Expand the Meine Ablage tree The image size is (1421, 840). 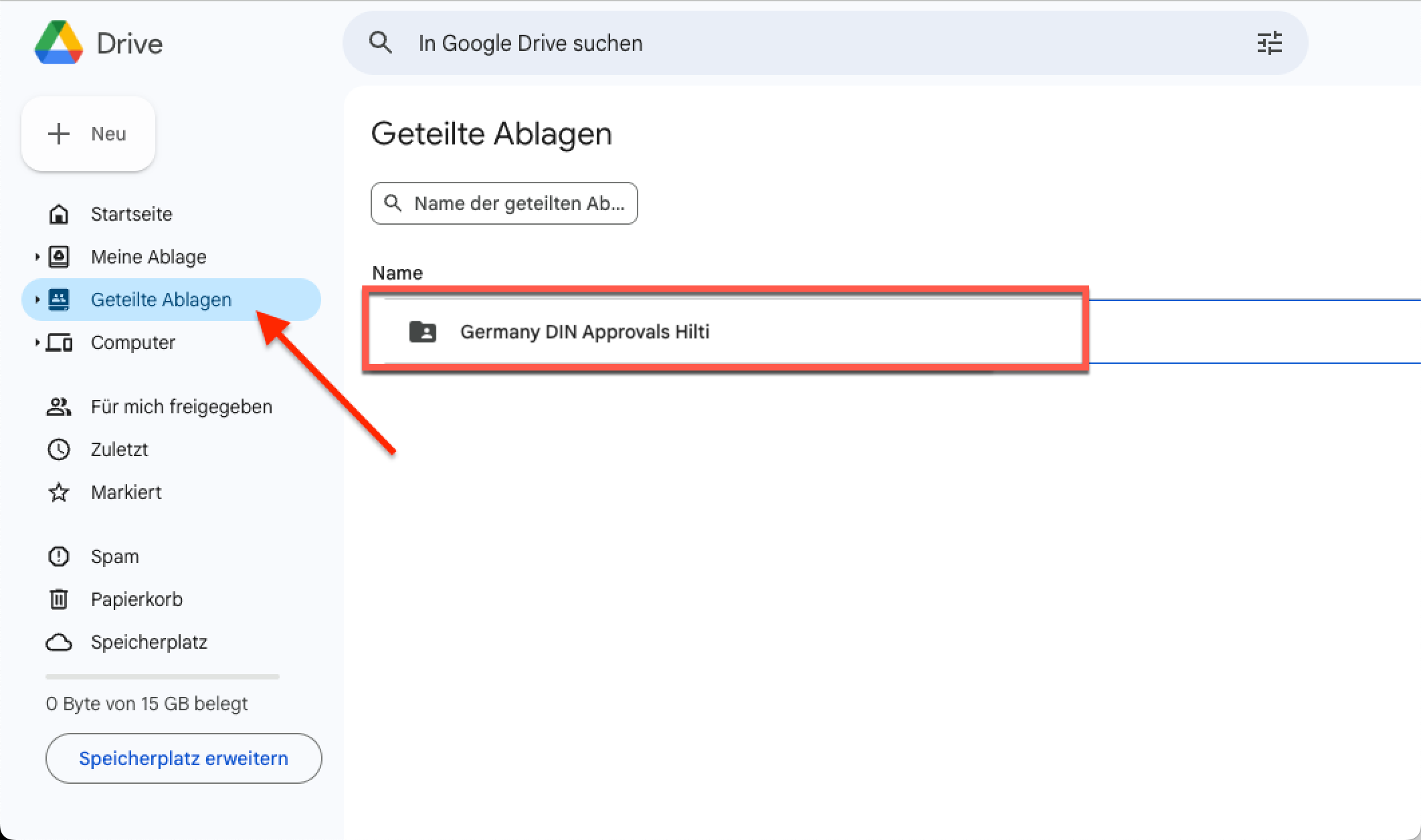tap(37, 257)
